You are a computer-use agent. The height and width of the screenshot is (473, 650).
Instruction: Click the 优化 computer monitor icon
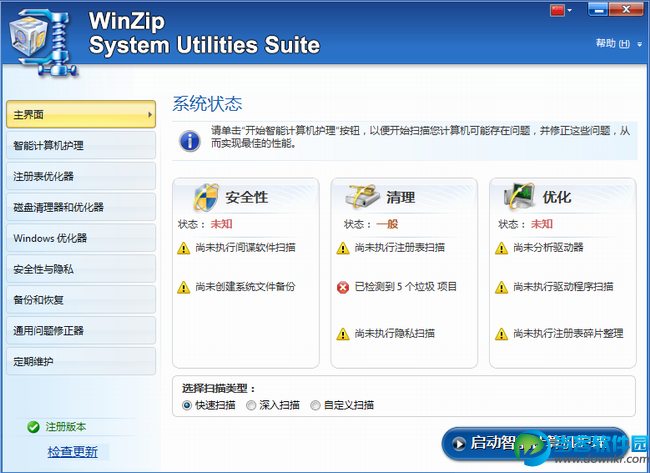519,196
